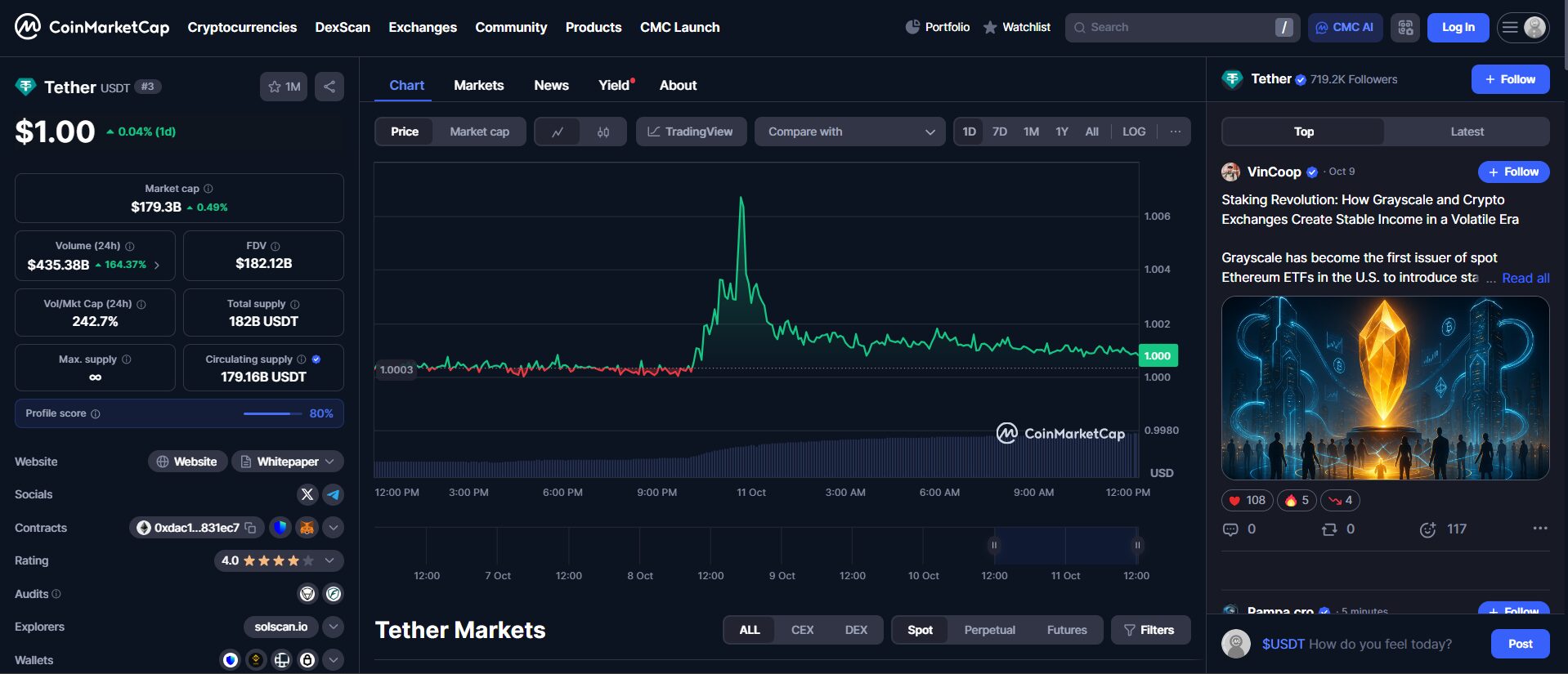The image size is (1568, 674).
Task: Open the apps grid icon in header
Action: click(1404, 28)
